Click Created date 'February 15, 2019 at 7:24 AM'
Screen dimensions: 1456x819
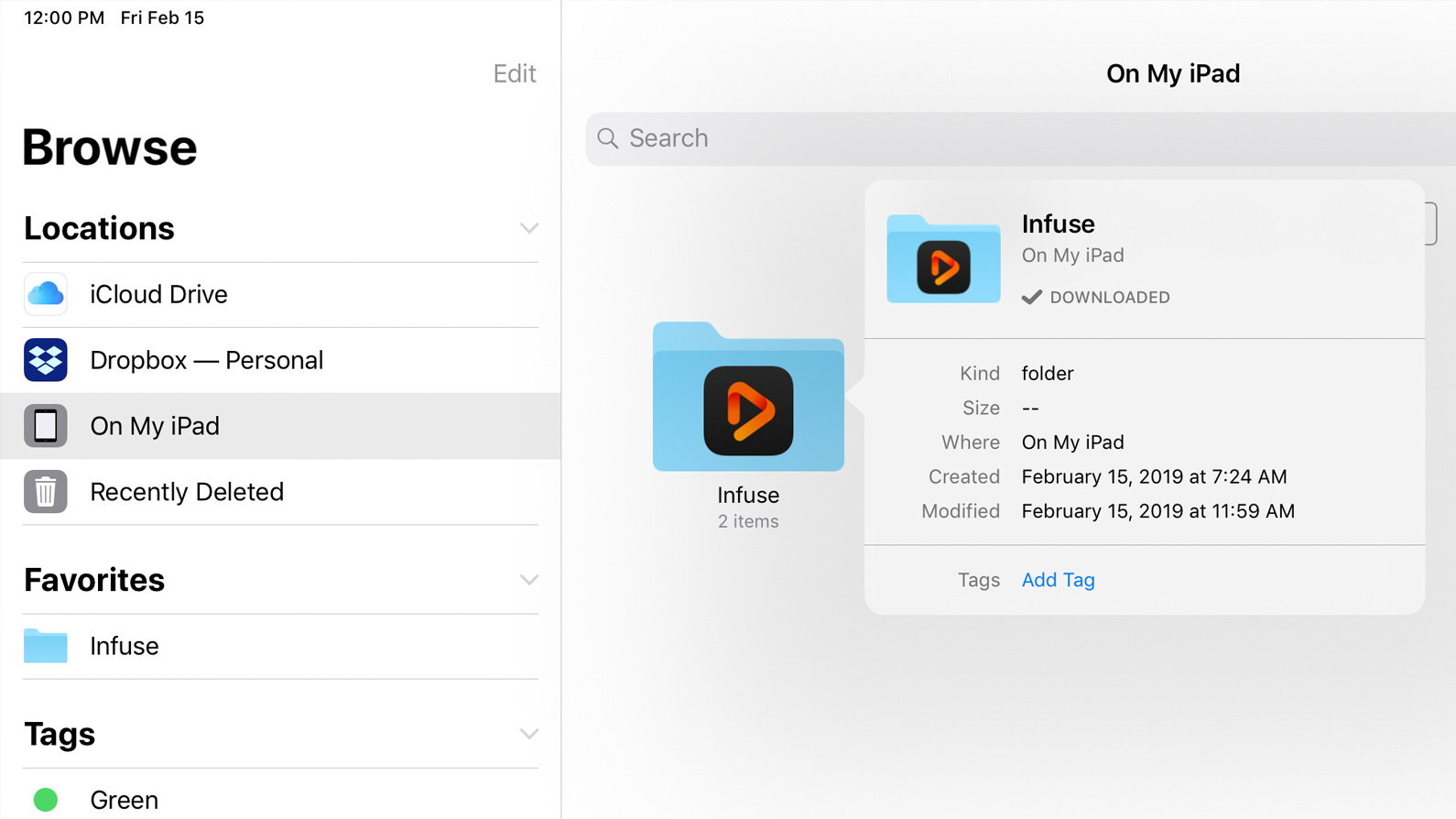pyautogui.click(x=1154, y=476)
